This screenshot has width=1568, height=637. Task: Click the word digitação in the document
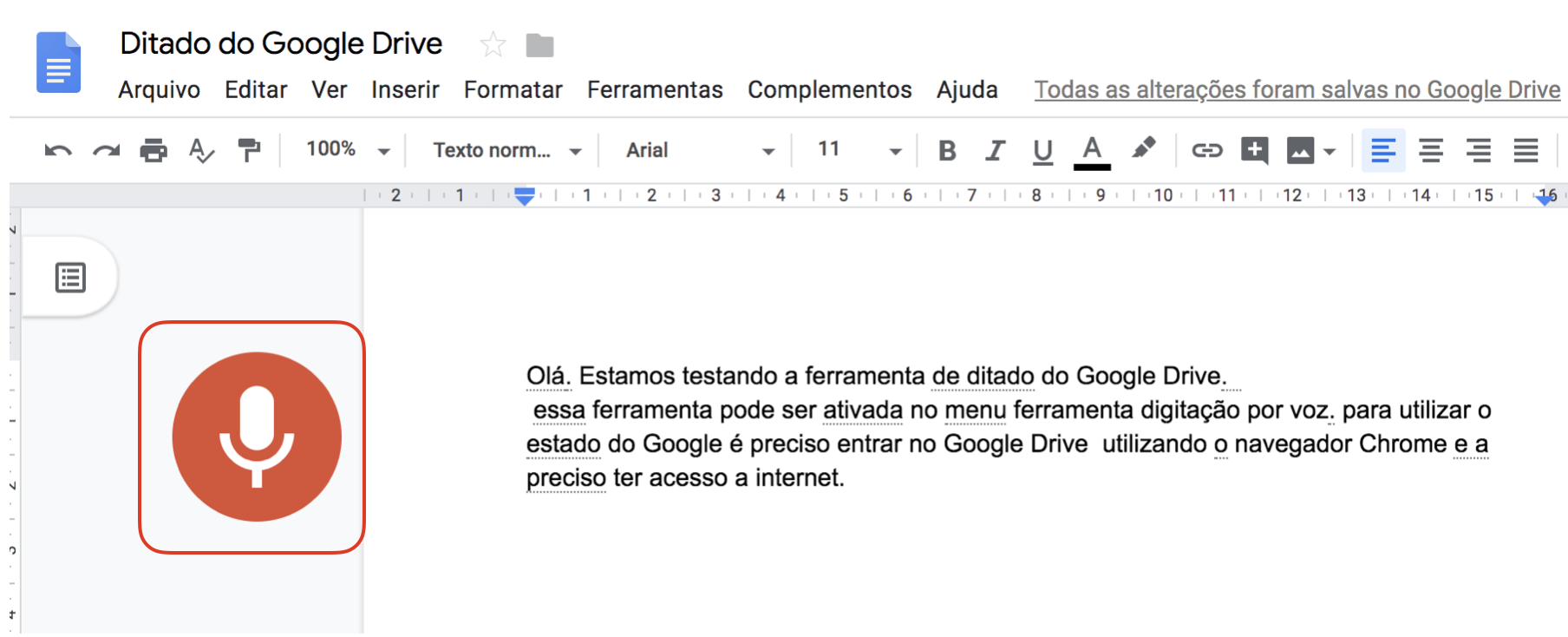click(x=1190, y=410)
